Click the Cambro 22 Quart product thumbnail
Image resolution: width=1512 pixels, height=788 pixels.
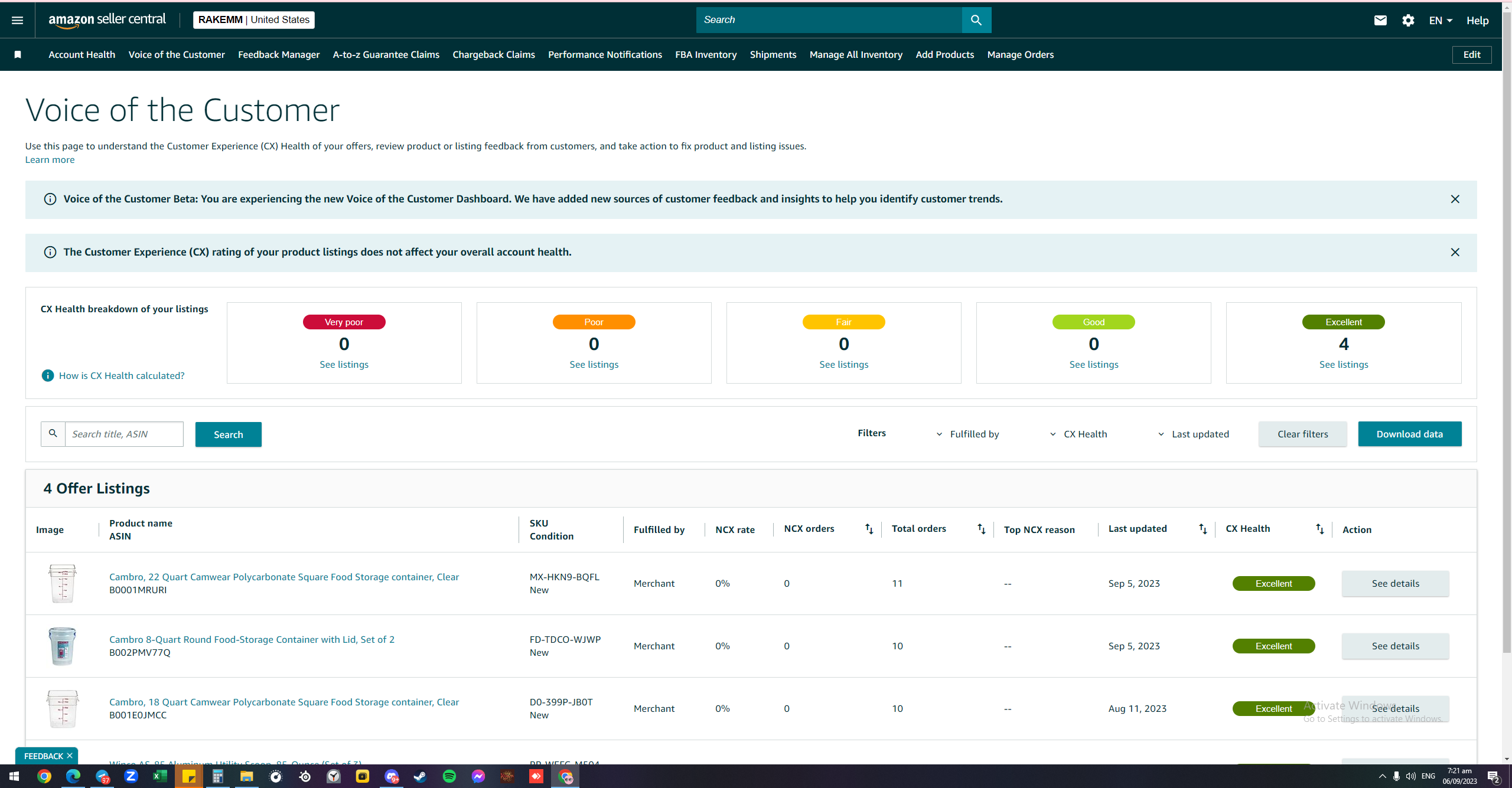(62, 583)
